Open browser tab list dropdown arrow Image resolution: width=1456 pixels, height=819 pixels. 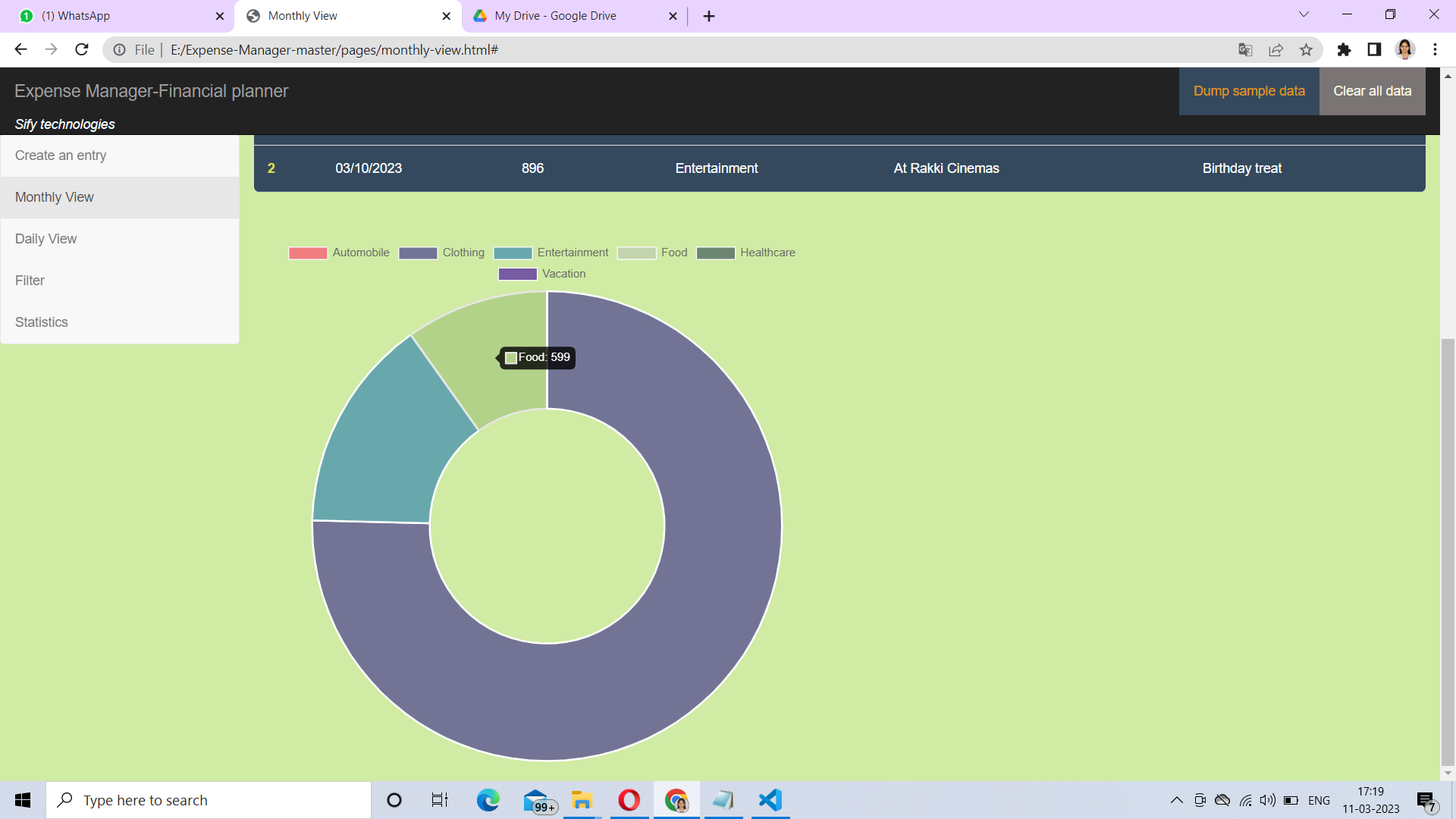pos(1303,14)
